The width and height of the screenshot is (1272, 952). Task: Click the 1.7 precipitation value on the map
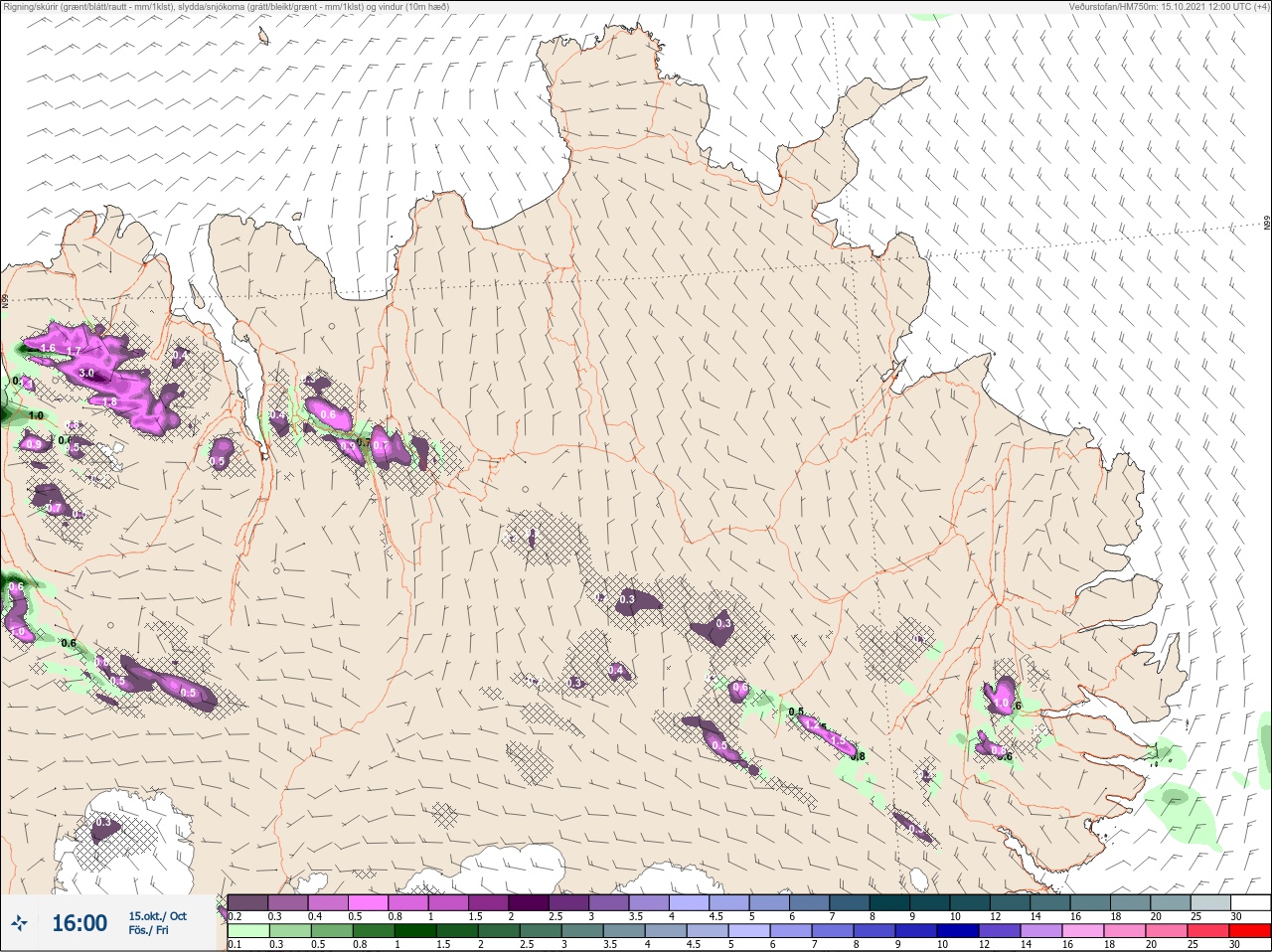(x=74, y=351)
